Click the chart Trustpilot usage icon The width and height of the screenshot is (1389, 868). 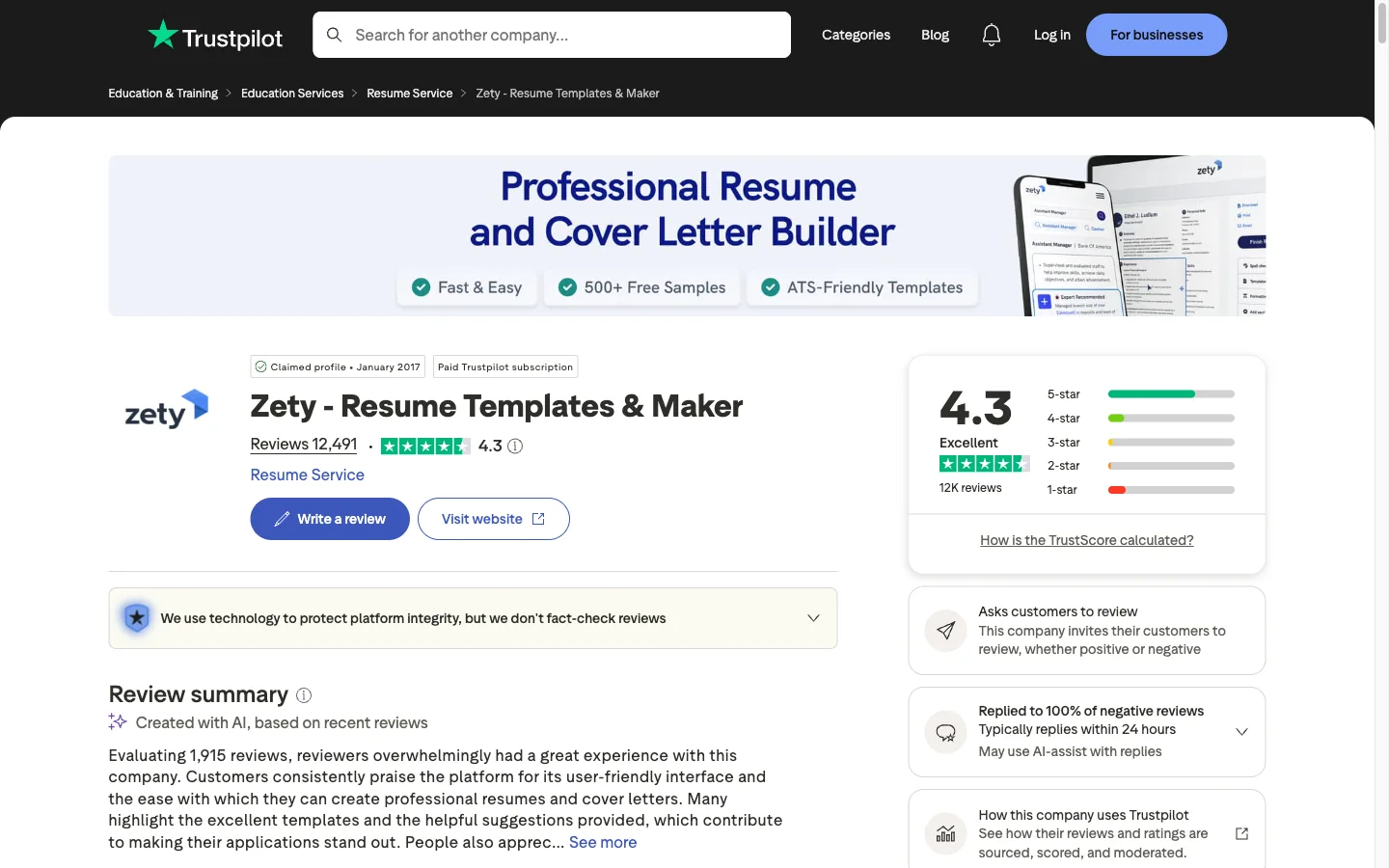[946, 834]
